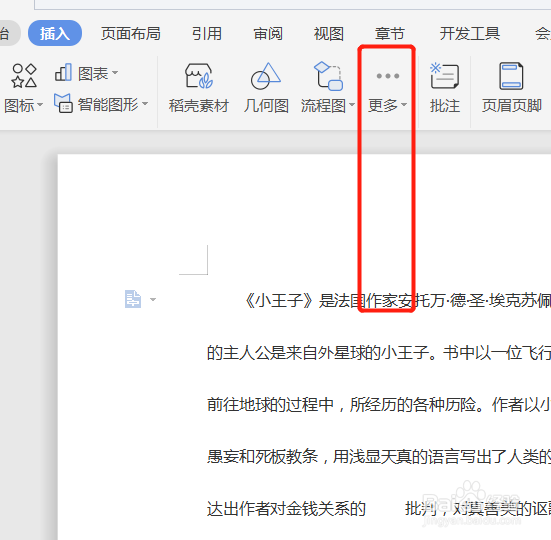The image size is (551, 540).
Task: Expand the 智能图形 dropdown arrow
Action: (145, 104)
